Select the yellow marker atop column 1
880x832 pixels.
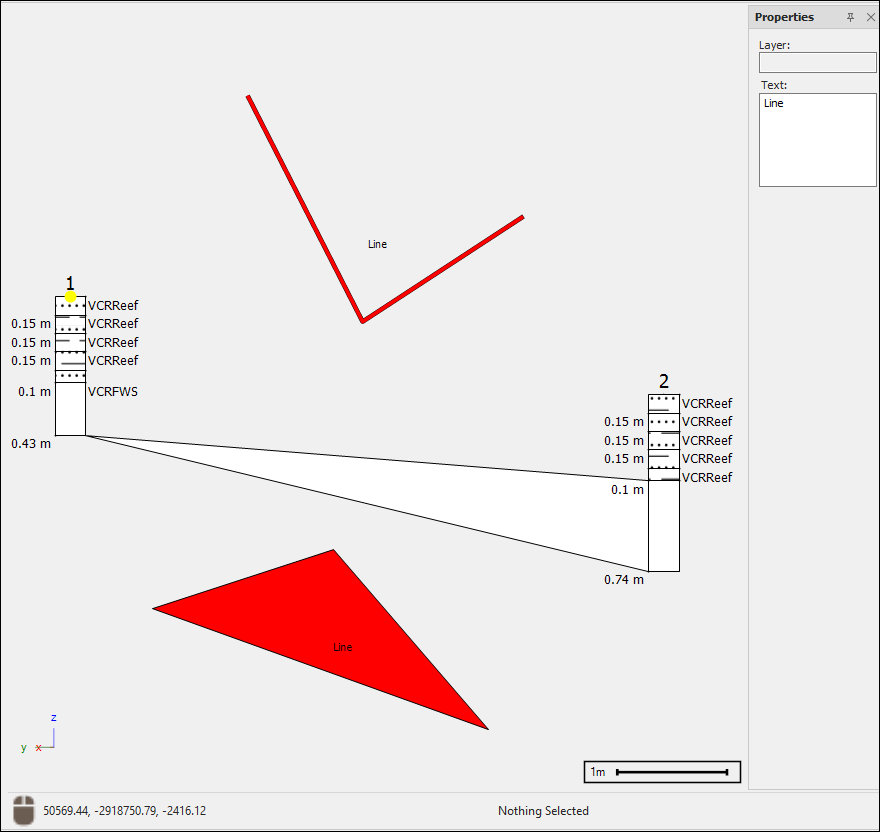tap(71, 297)
